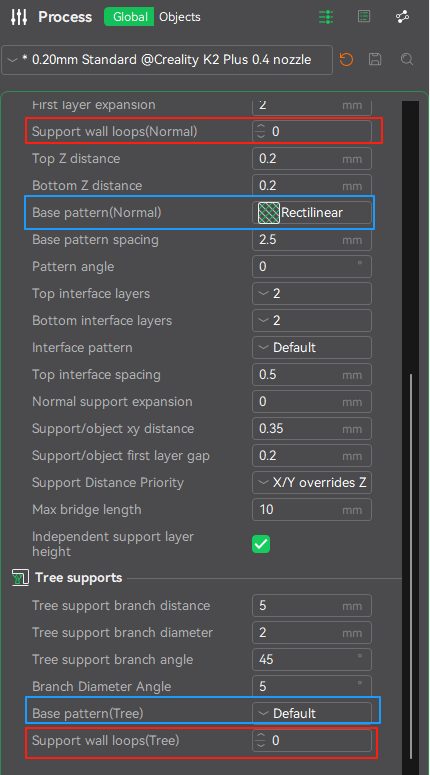Click the settings panel vertical scrollbar
The height and width of the screenshot is (775, 430).
point(411,567)
